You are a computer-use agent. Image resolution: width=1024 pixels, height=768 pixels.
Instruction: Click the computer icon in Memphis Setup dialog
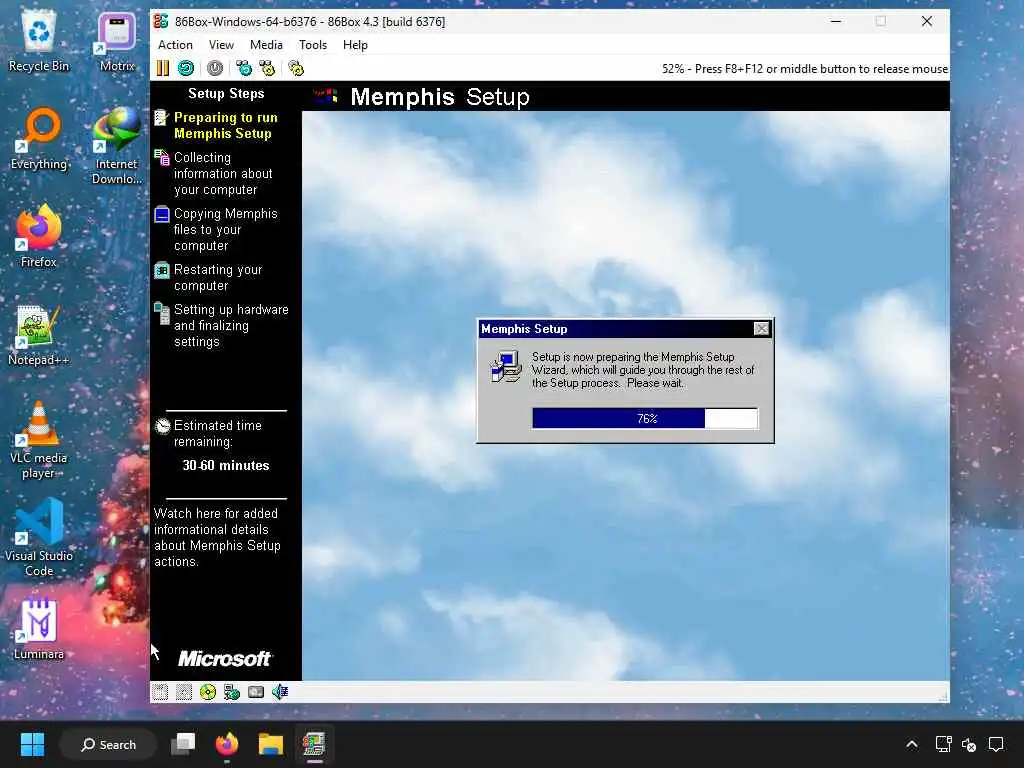506,366
